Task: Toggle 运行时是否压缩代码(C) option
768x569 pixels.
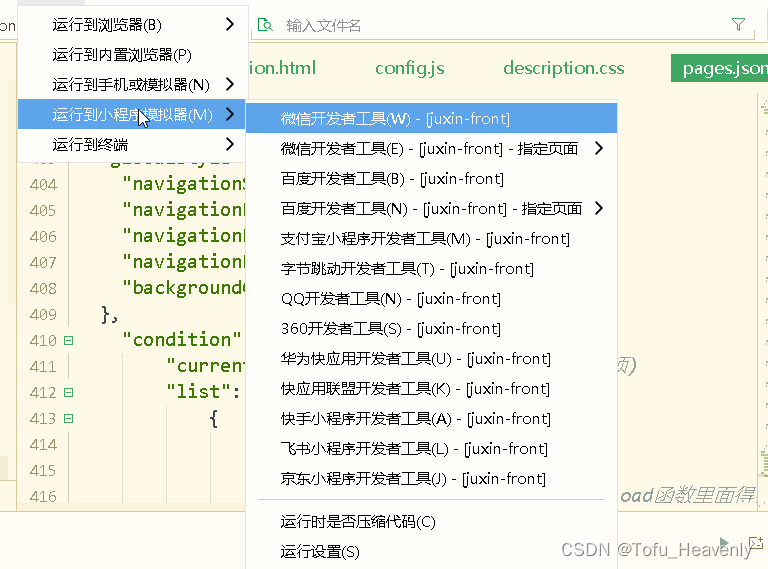Action: [x=431, y=522]
